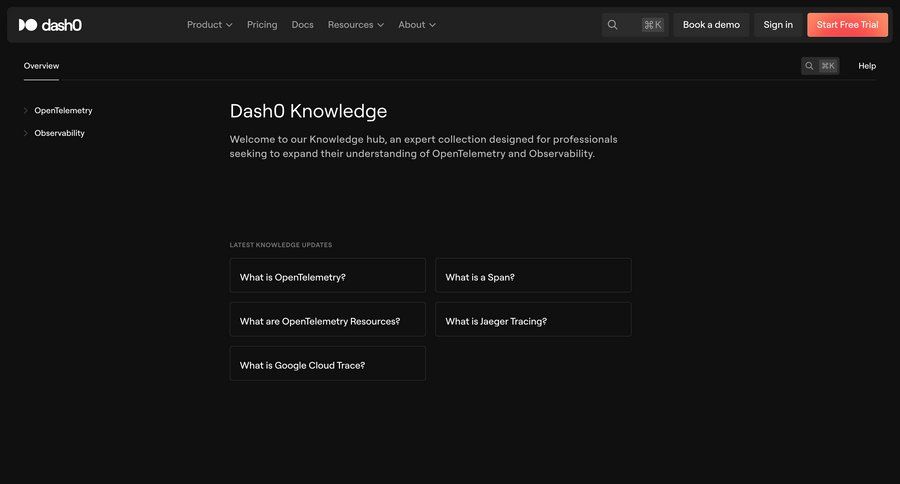
Task: Click the 'Latest Knowledge Updates' label
Action: [x=281, y=245]
